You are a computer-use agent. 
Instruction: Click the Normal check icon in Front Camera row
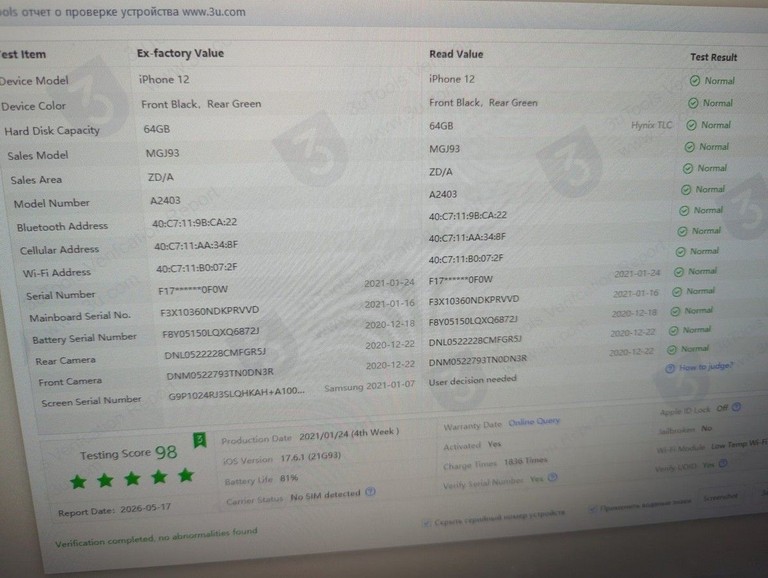click(672, 350)
